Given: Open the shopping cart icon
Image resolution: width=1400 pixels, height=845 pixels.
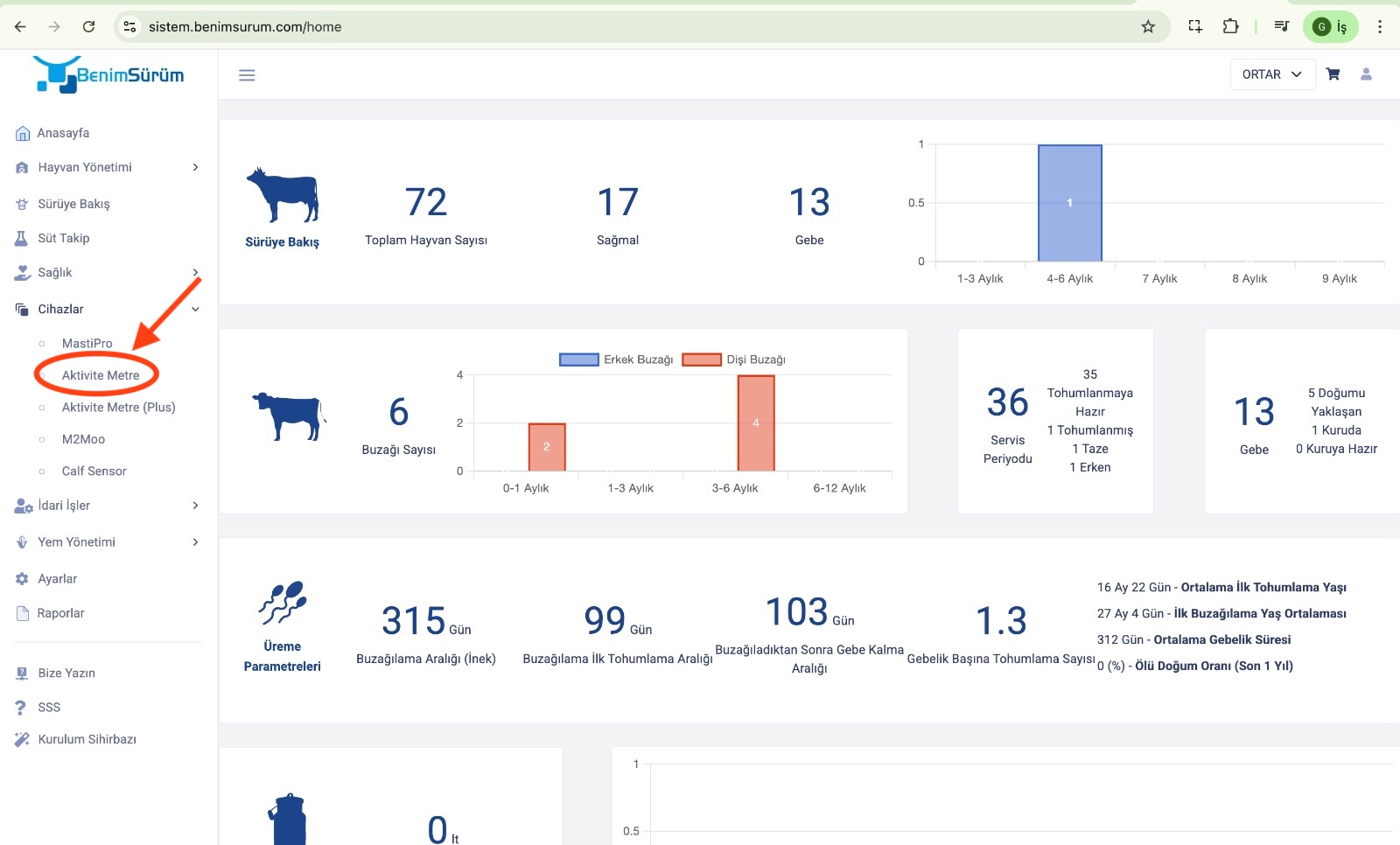Looking at the screenshot, I should coord(1333,74).
